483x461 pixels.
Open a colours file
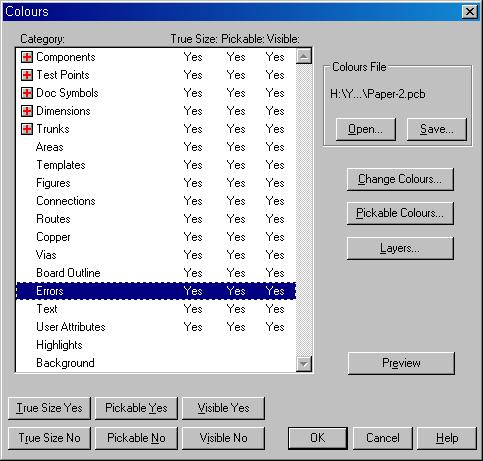pos(366,129)
